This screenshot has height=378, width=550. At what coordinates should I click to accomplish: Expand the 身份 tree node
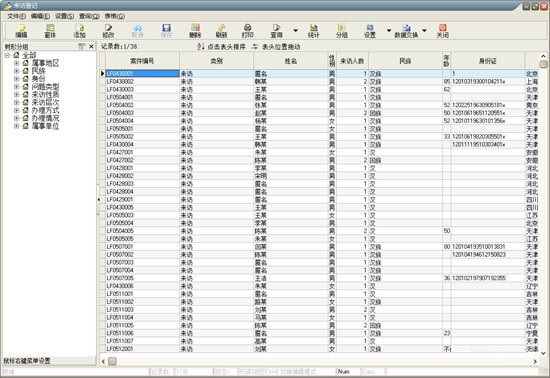(x=16, y=79)
